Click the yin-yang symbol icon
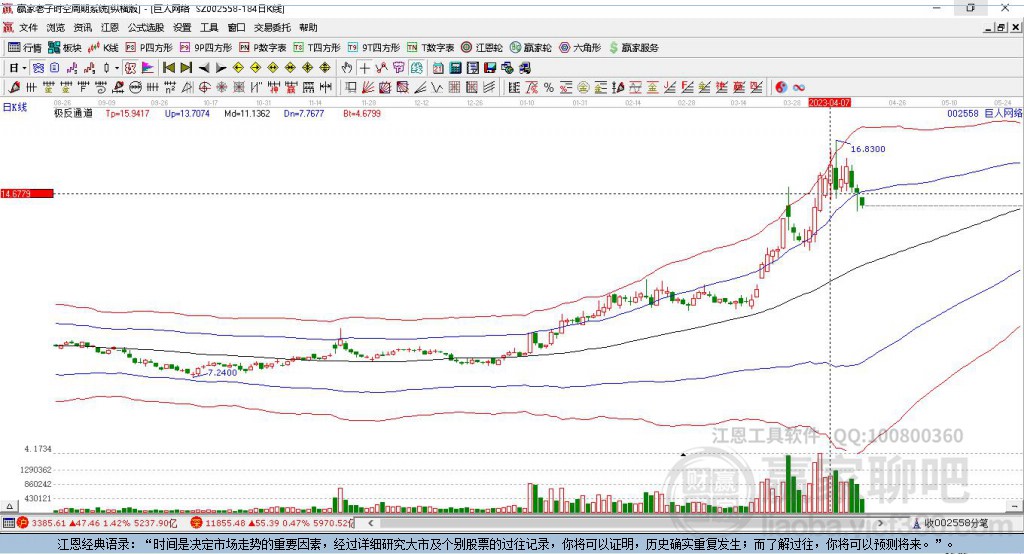 point(781,87)
